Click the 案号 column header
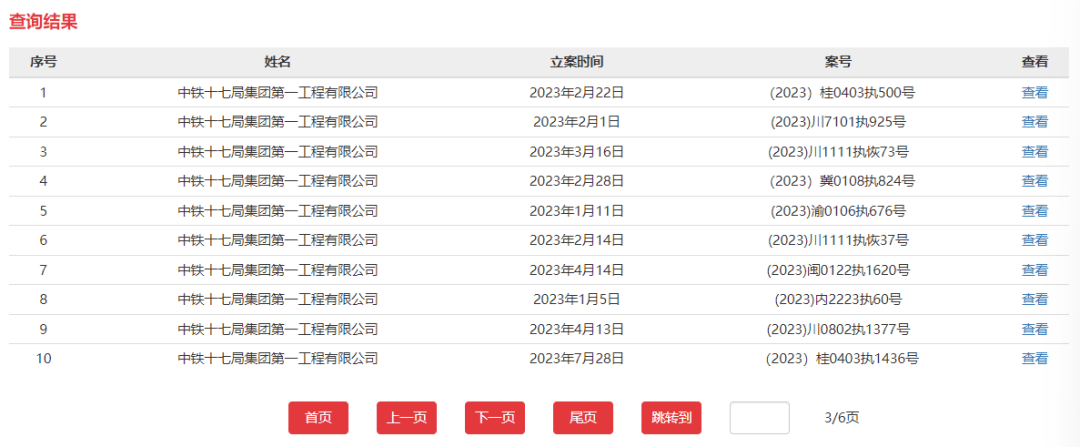 838,62
